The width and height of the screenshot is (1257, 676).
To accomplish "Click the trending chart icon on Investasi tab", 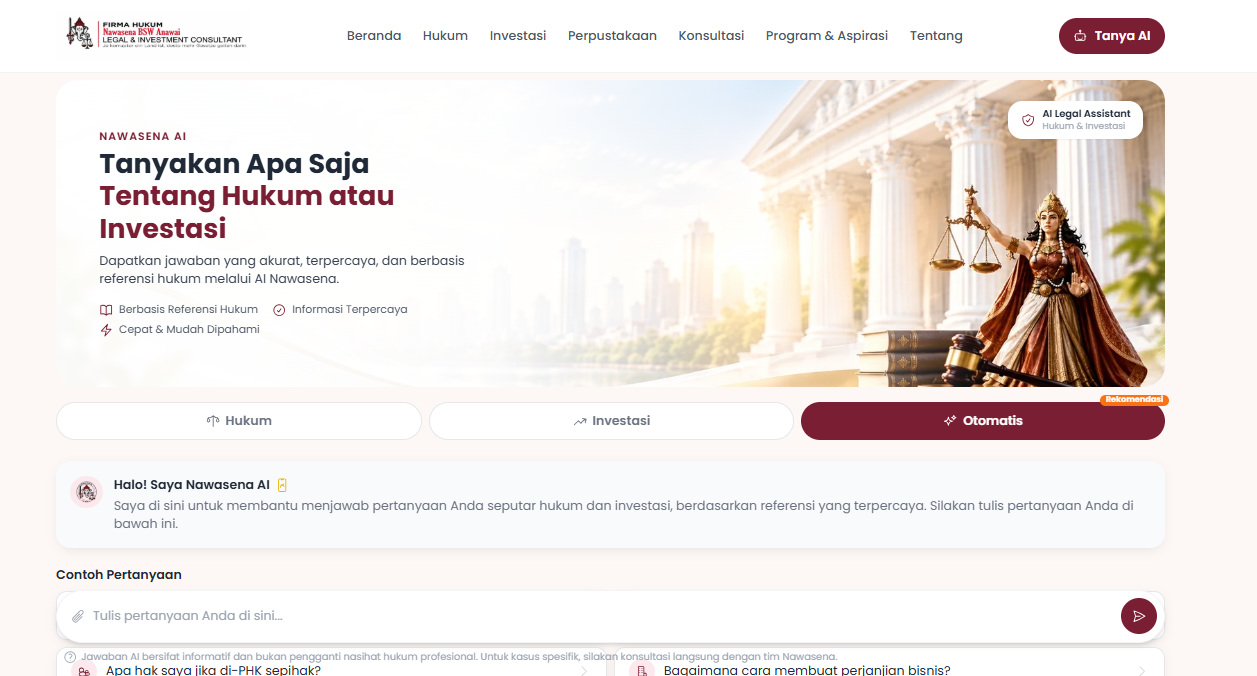I will 579,422.
